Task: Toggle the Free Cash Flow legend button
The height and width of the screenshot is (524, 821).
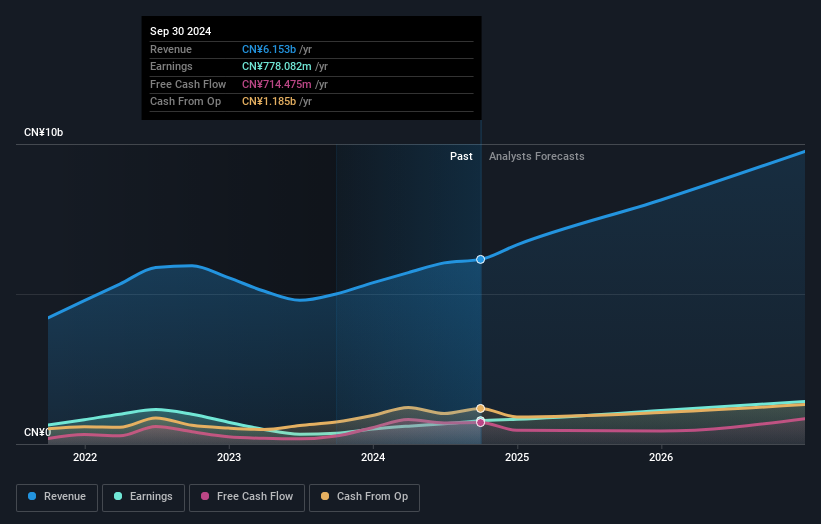Action: 247,497
